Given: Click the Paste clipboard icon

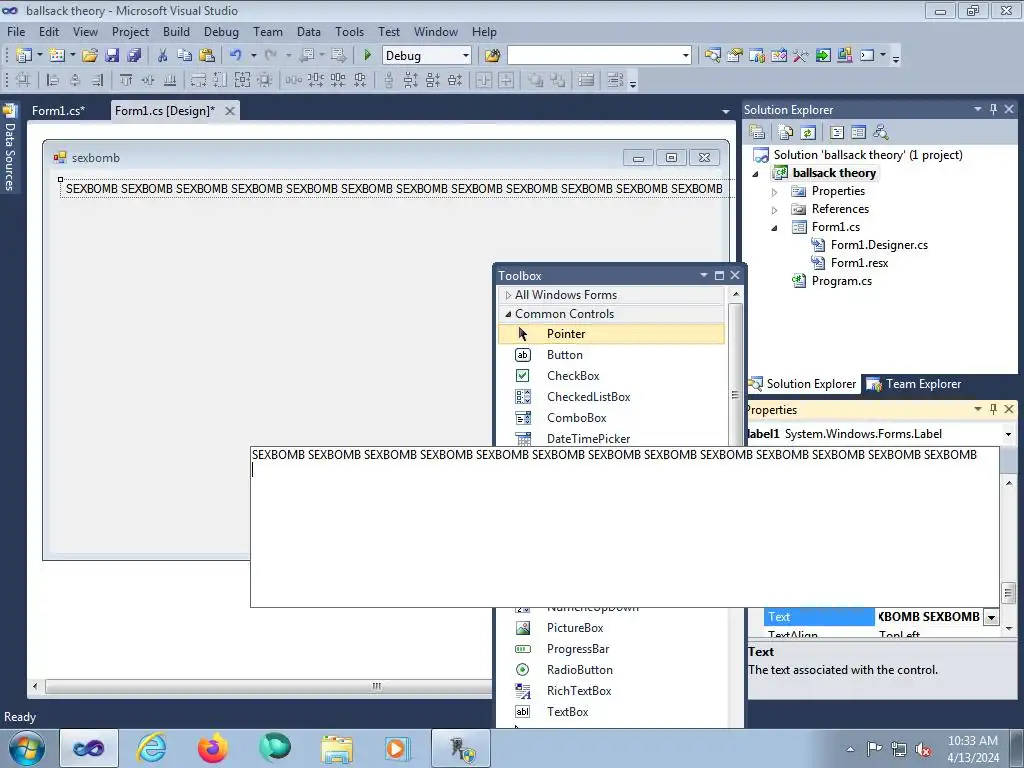Looking at the screenshot, I should tap(207, 56).
